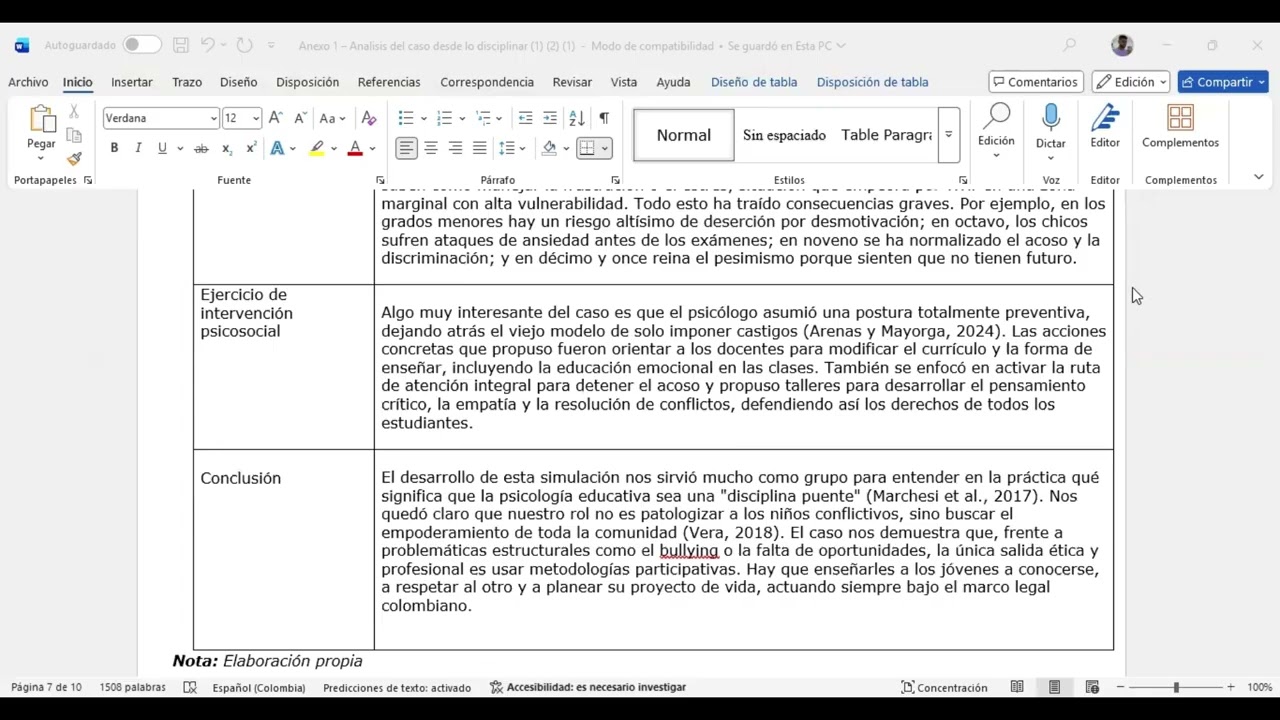Open the borders dropdown arrow

(604, 148)
